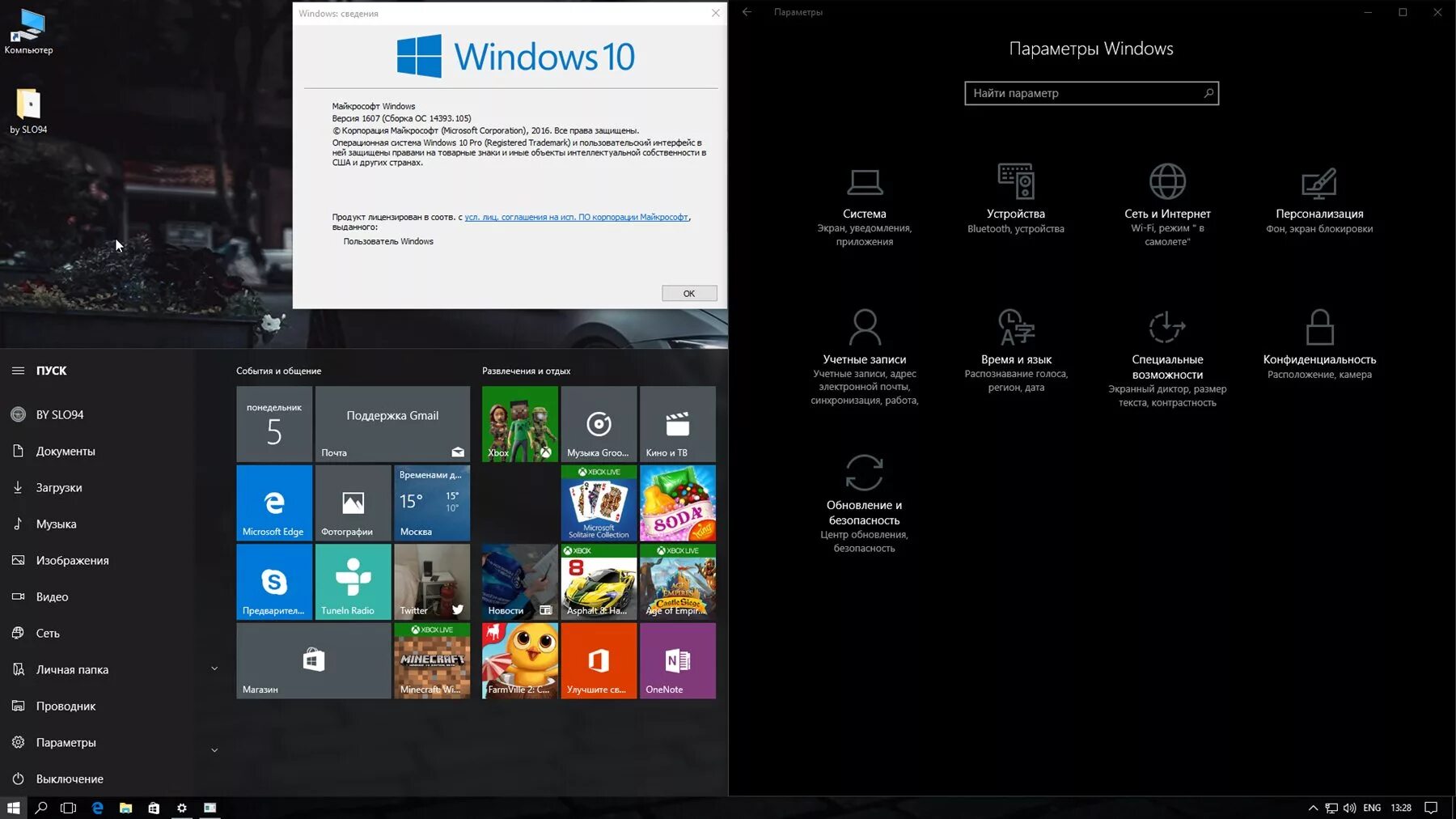
Task: Open the Магазин tile
Action: 313,660
